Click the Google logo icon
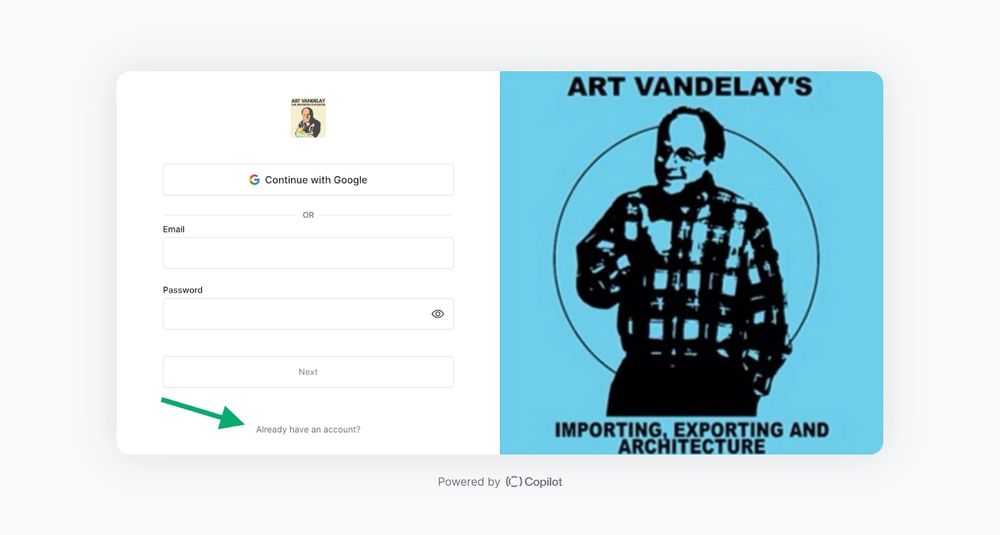The image size is (1000, 535). [254, 180]
